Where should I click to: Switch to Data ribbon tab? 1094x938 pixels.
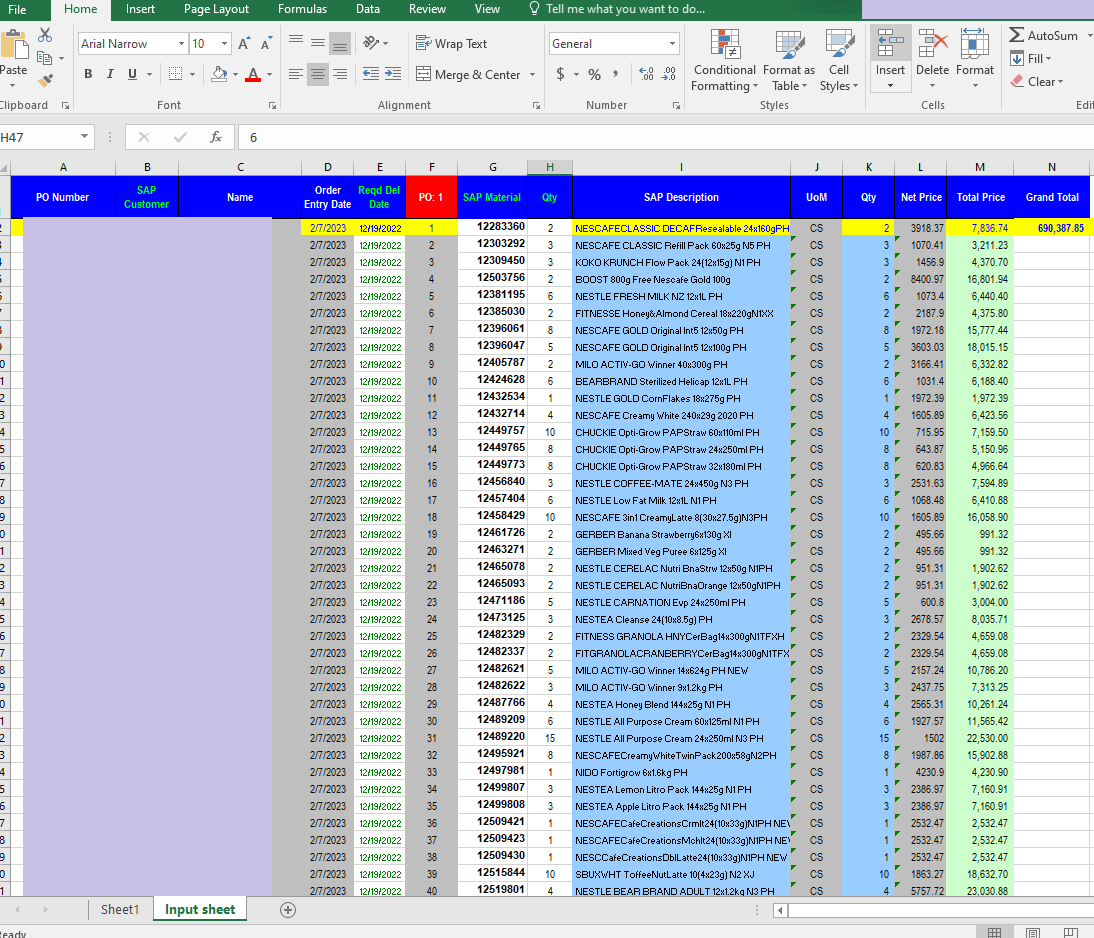coord(368,9)
